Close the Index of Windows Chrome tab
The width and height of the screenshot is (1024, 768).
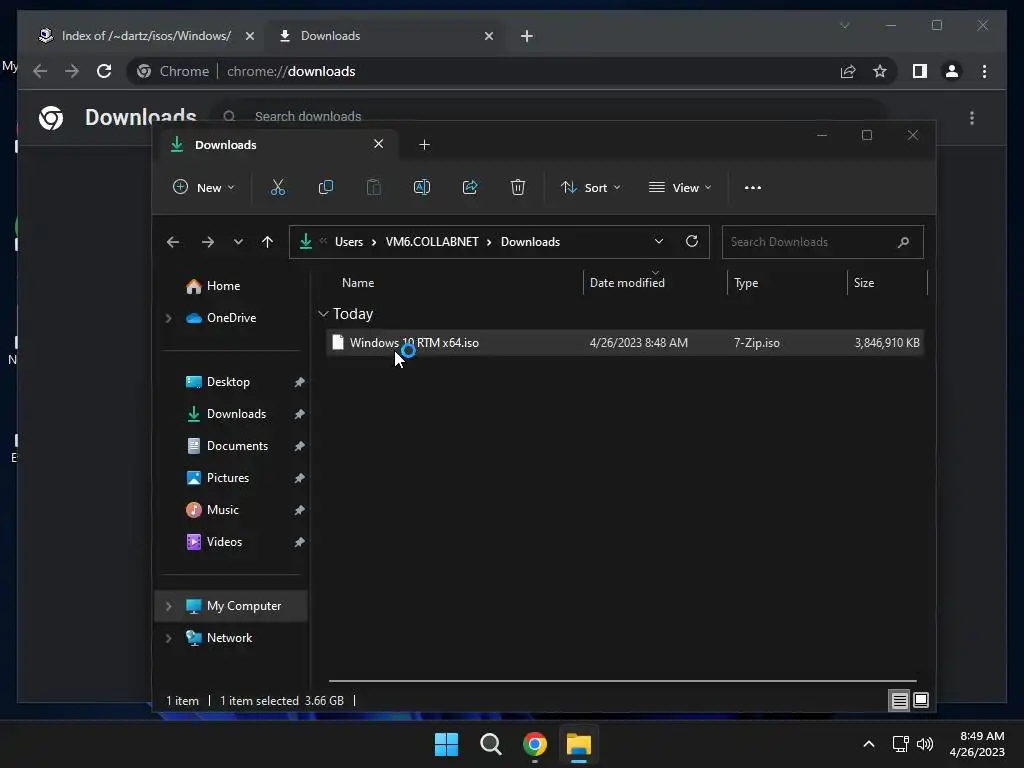(x=249, y=36)
